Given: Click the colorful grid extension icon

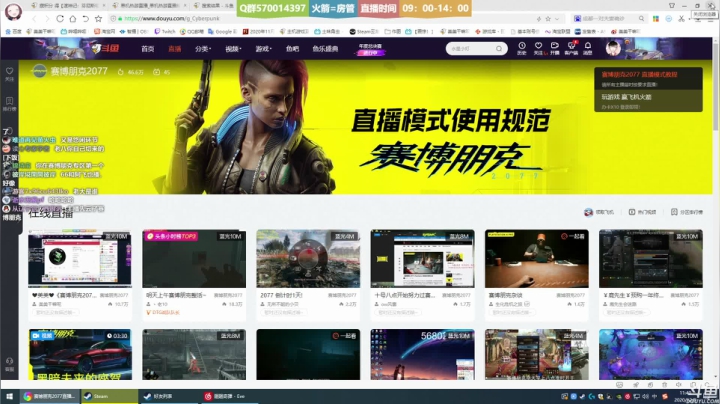Looking at the screenshot, I should click(656, 19).
